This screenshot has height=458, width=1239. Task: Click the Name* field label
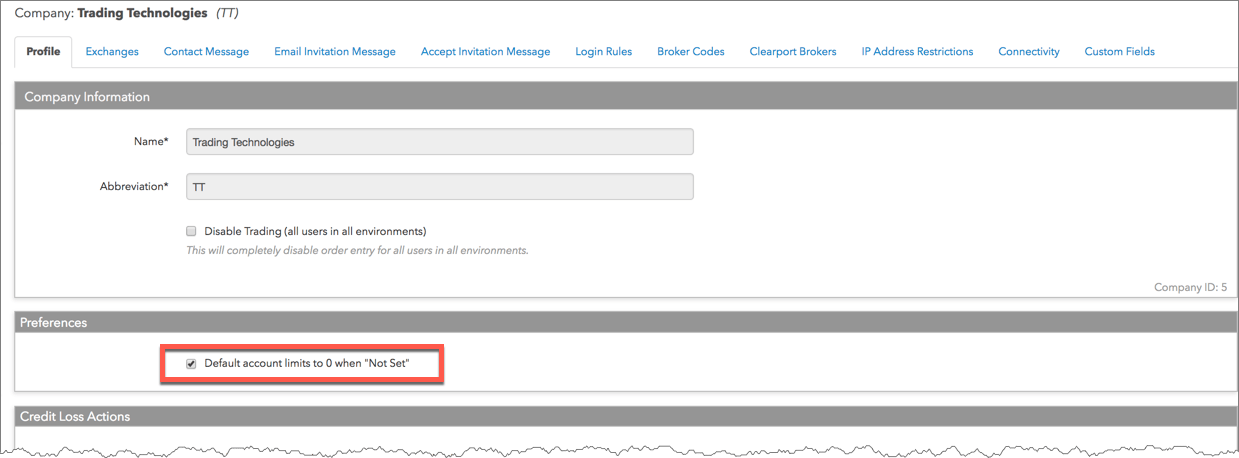[x=151, y=142]
